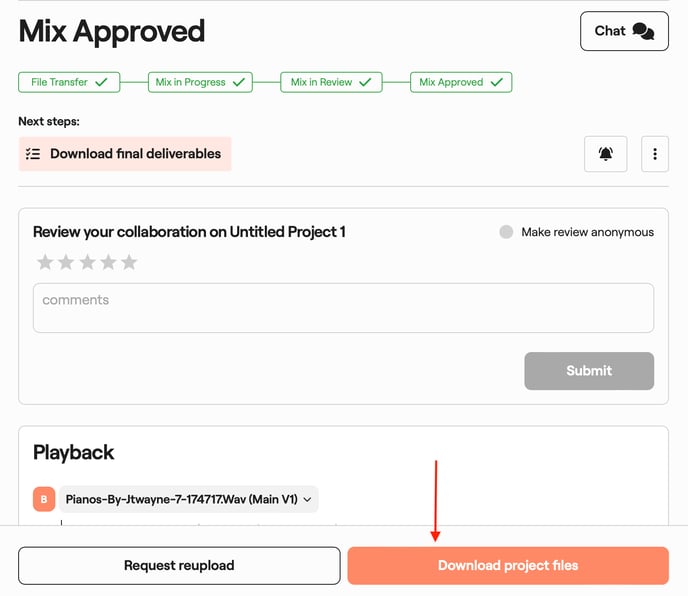Rate the collaboration four stars
The image size is (688, 596).
pos(107,263)
